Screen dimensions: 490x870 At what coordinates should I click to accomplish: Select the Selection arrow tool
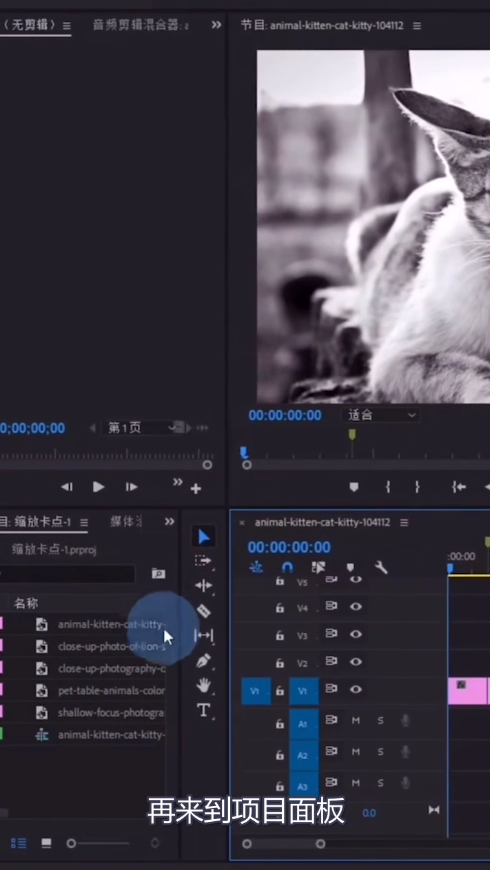pyautogui.click(x=204, y=537)
